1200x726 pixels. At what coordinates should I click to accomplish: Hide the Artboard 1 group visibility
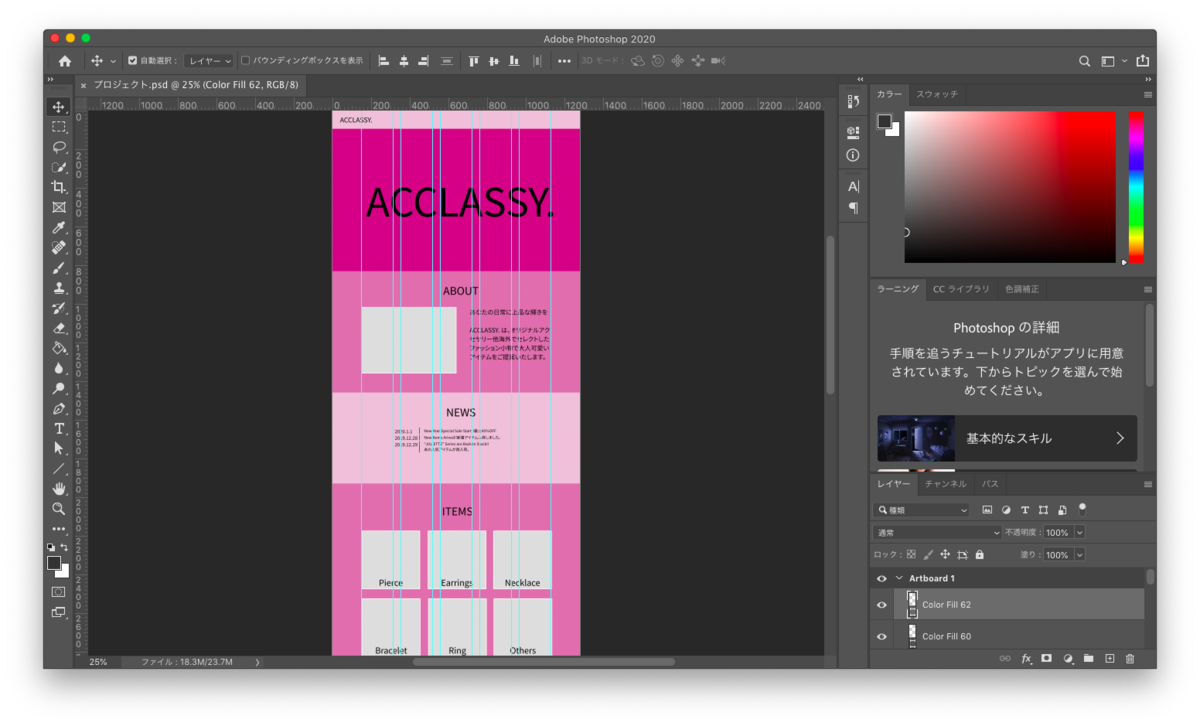pyautogui.click(x=881, y=579)
